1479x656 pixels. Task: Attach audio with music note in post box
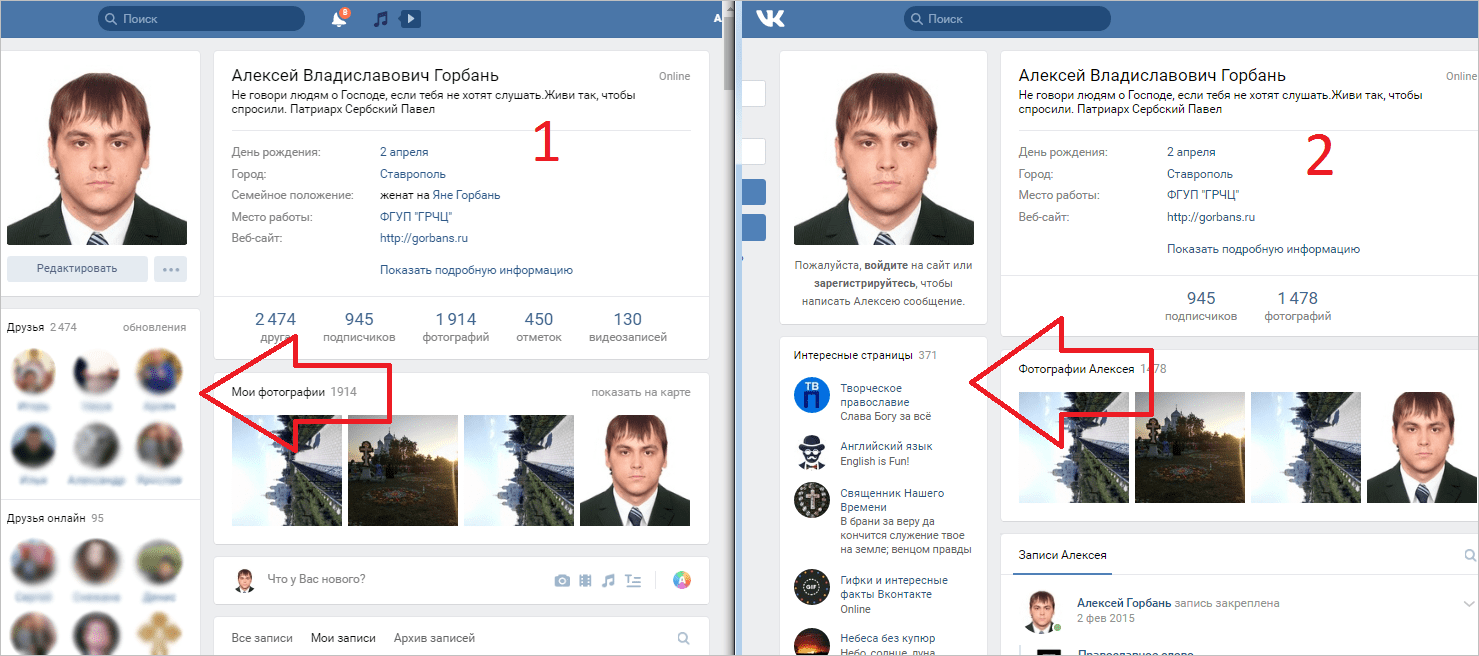tap(608, 580)
